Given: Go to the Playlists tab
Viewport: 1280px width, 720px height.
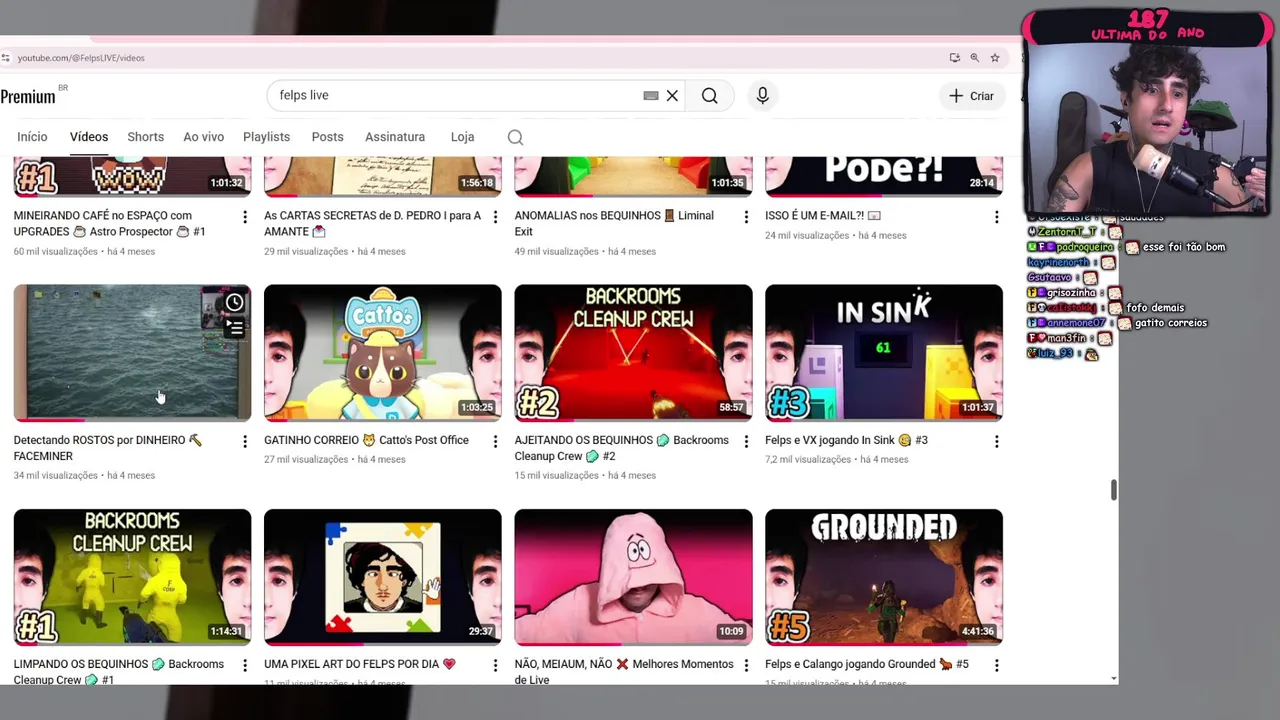Looking at the screenshot, I should [x=266, y=137].
